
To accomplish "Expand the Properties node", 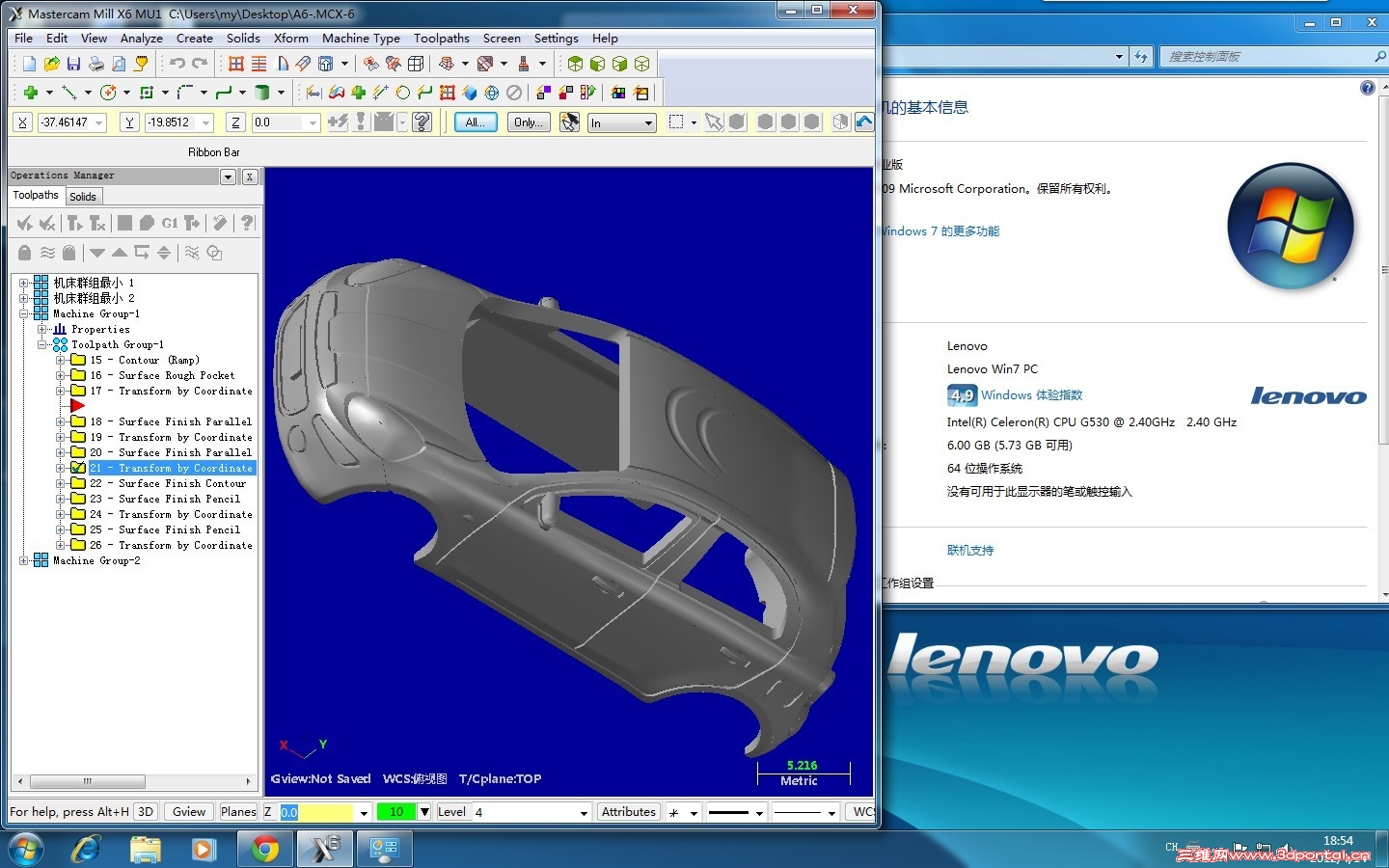I will tap(42, 329).
